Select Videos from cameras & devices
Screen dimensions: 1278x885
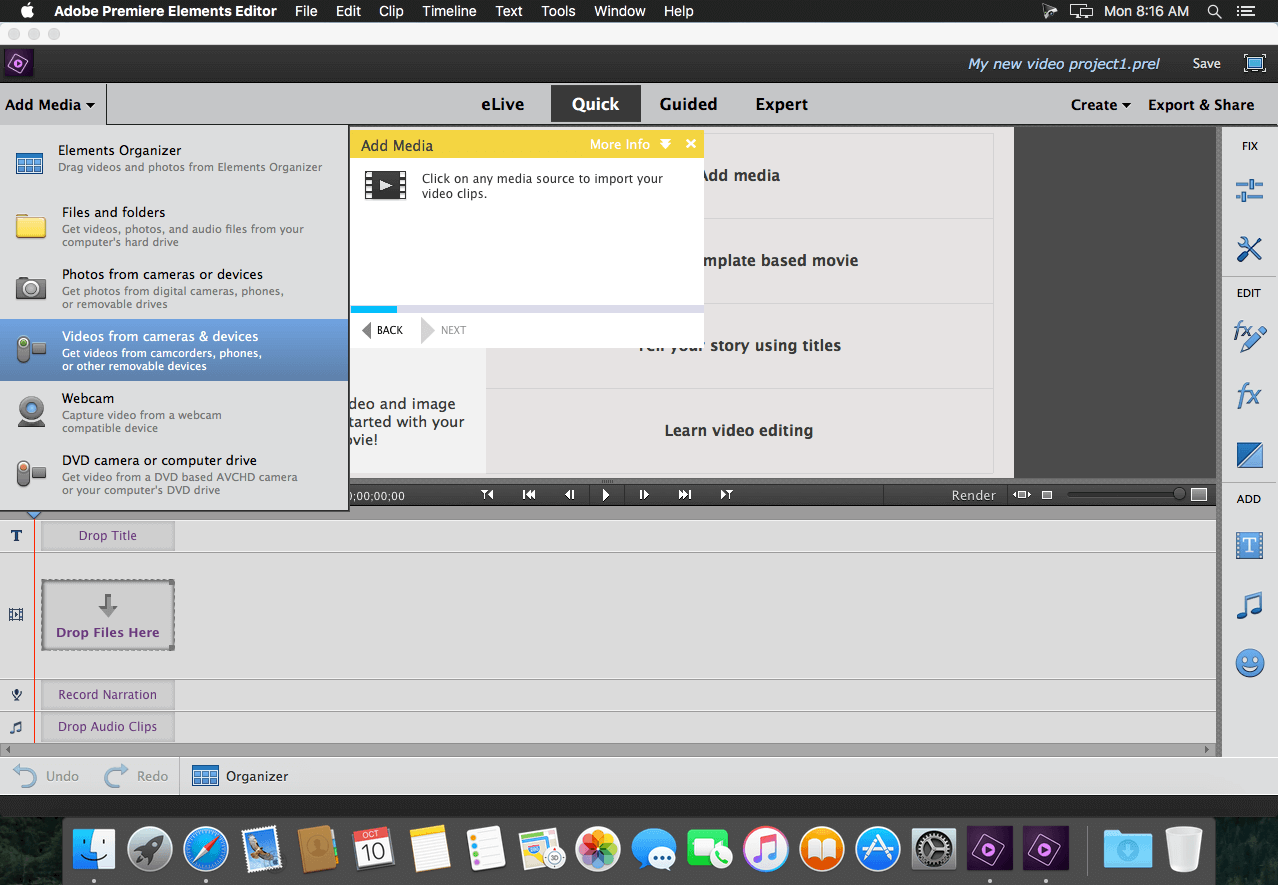[174, 350]
